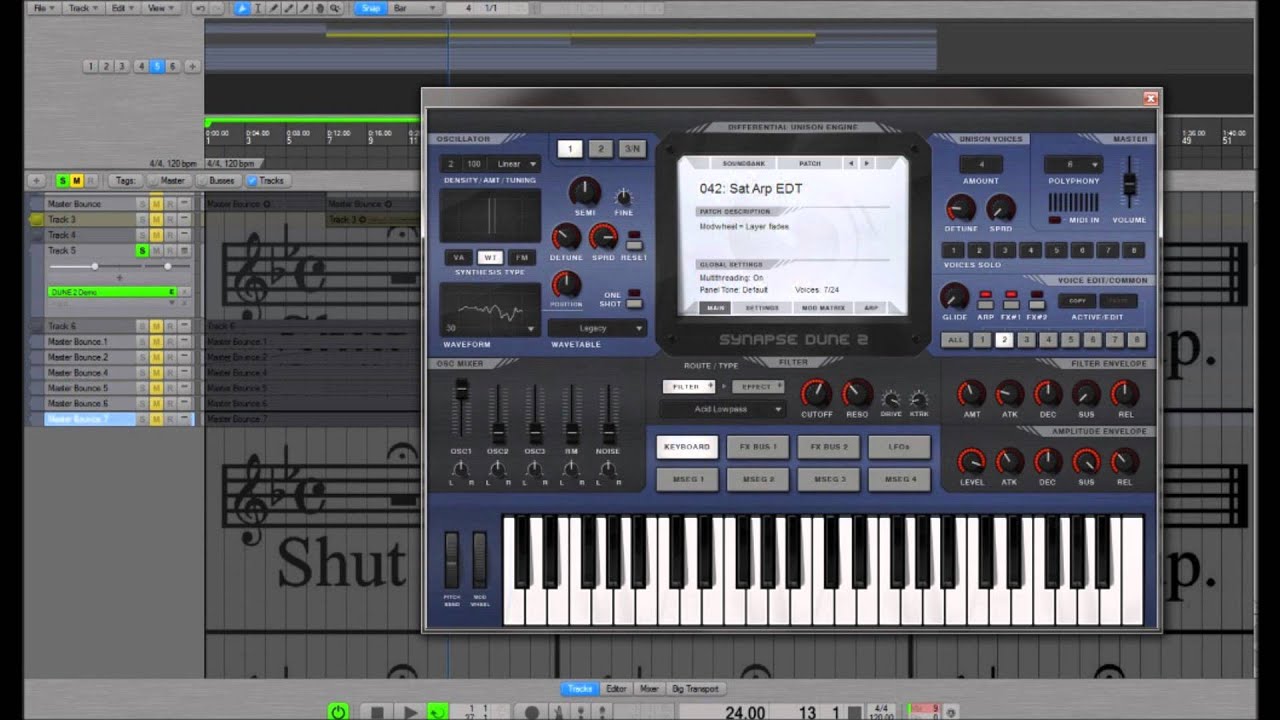
Task: Click the oscillator FINE tune knob
Action: (x=624, y=196)
